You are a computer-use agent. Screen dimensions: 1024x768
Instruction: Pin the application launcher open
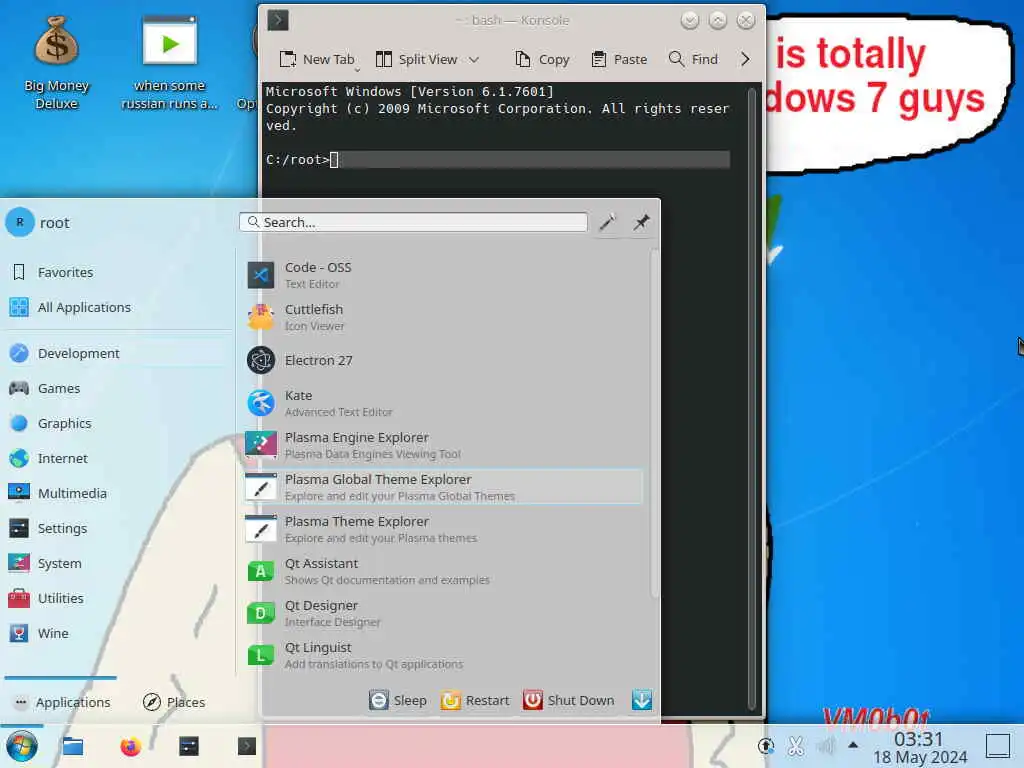[x=641, y=223]
